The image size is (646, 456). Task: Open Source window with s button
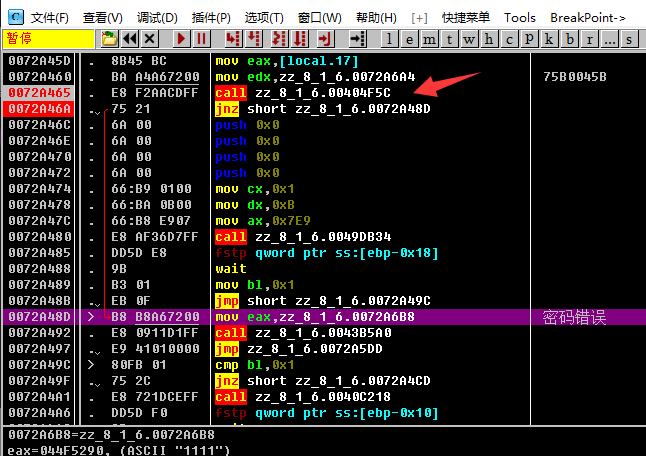629,39
